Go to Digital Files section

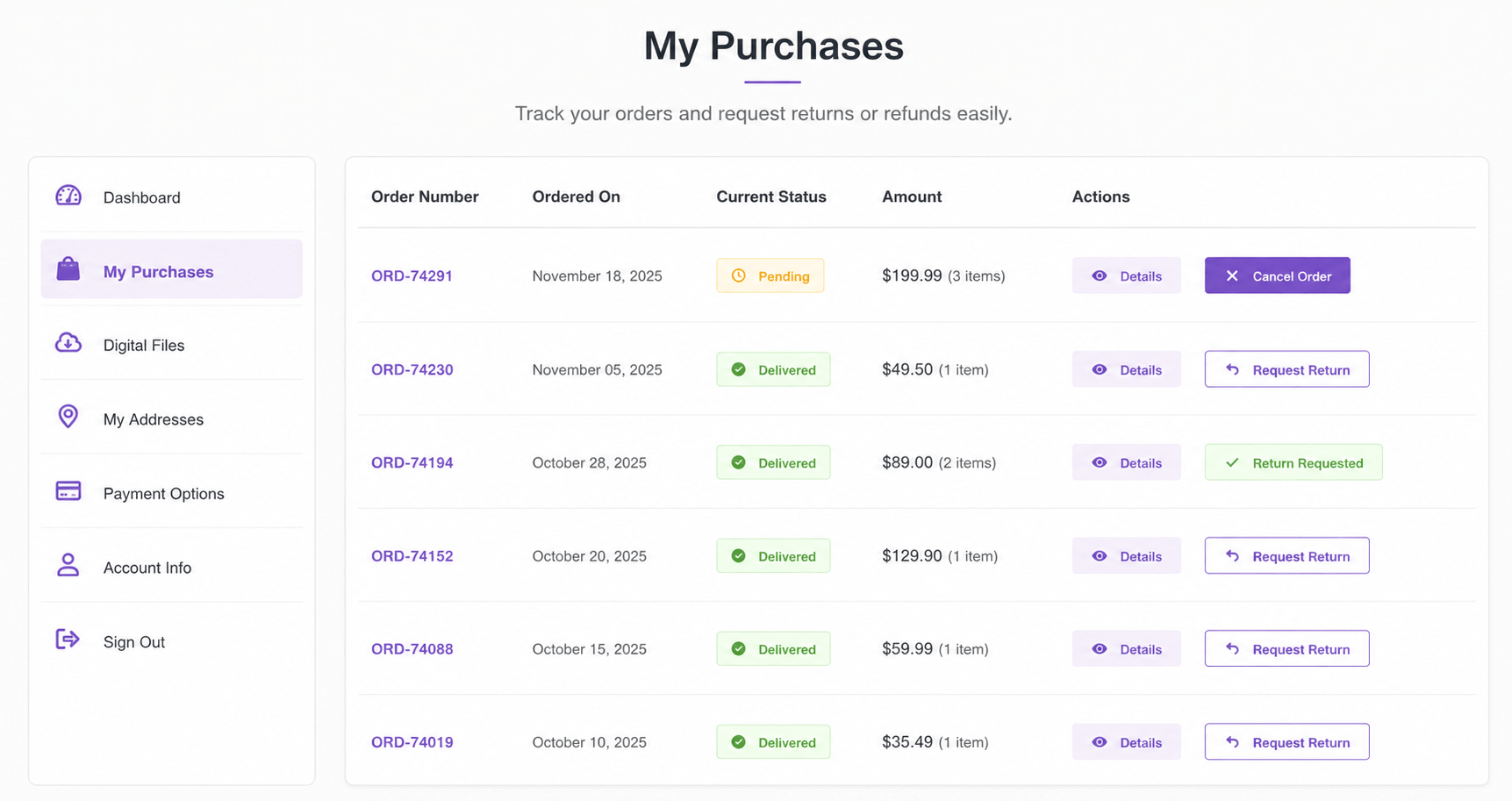click(x=172, y=344)
